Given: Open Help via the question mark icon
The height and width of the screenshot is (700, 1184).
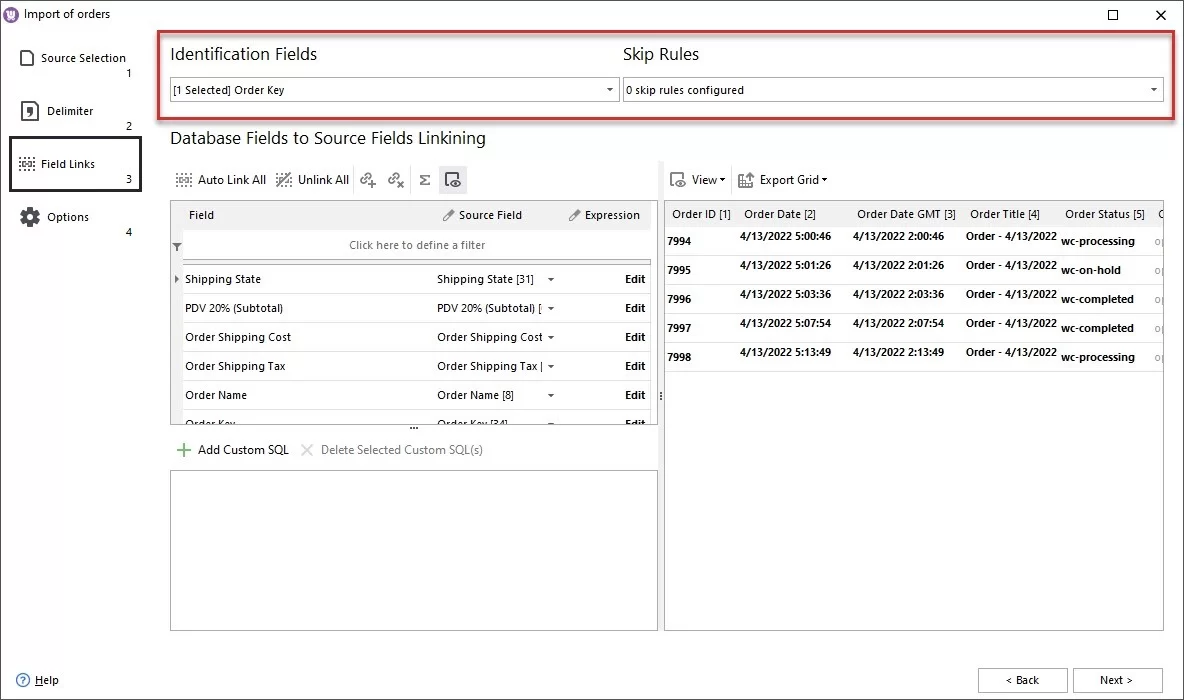Looking at the screenshot, I should pos(24,680).
